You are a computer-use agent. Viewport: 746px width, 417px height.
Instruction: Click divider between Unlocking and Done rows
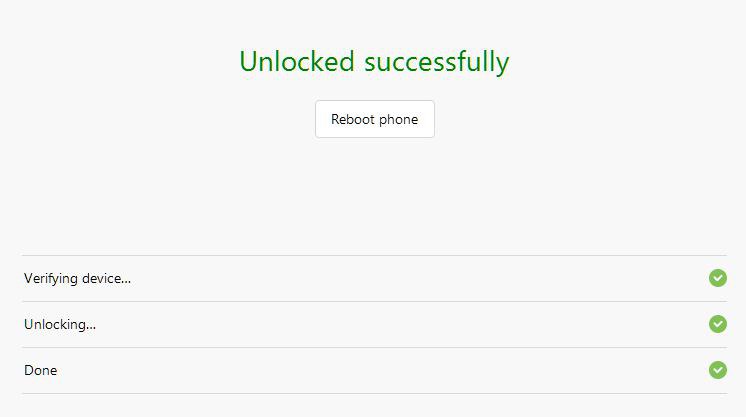click(374, 347)
